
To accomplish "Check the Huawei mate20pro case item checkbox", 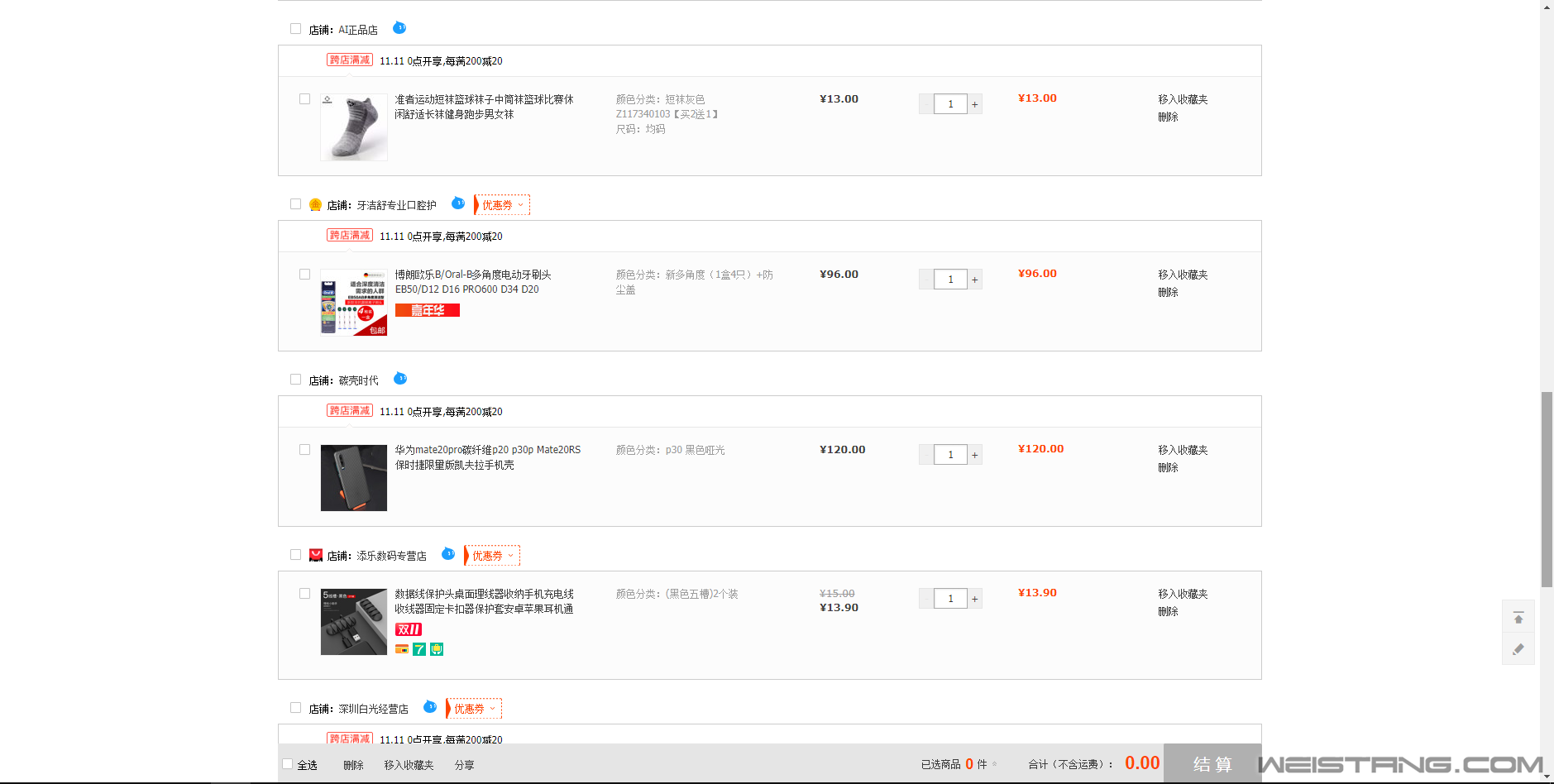I will [x=304, y=450].
